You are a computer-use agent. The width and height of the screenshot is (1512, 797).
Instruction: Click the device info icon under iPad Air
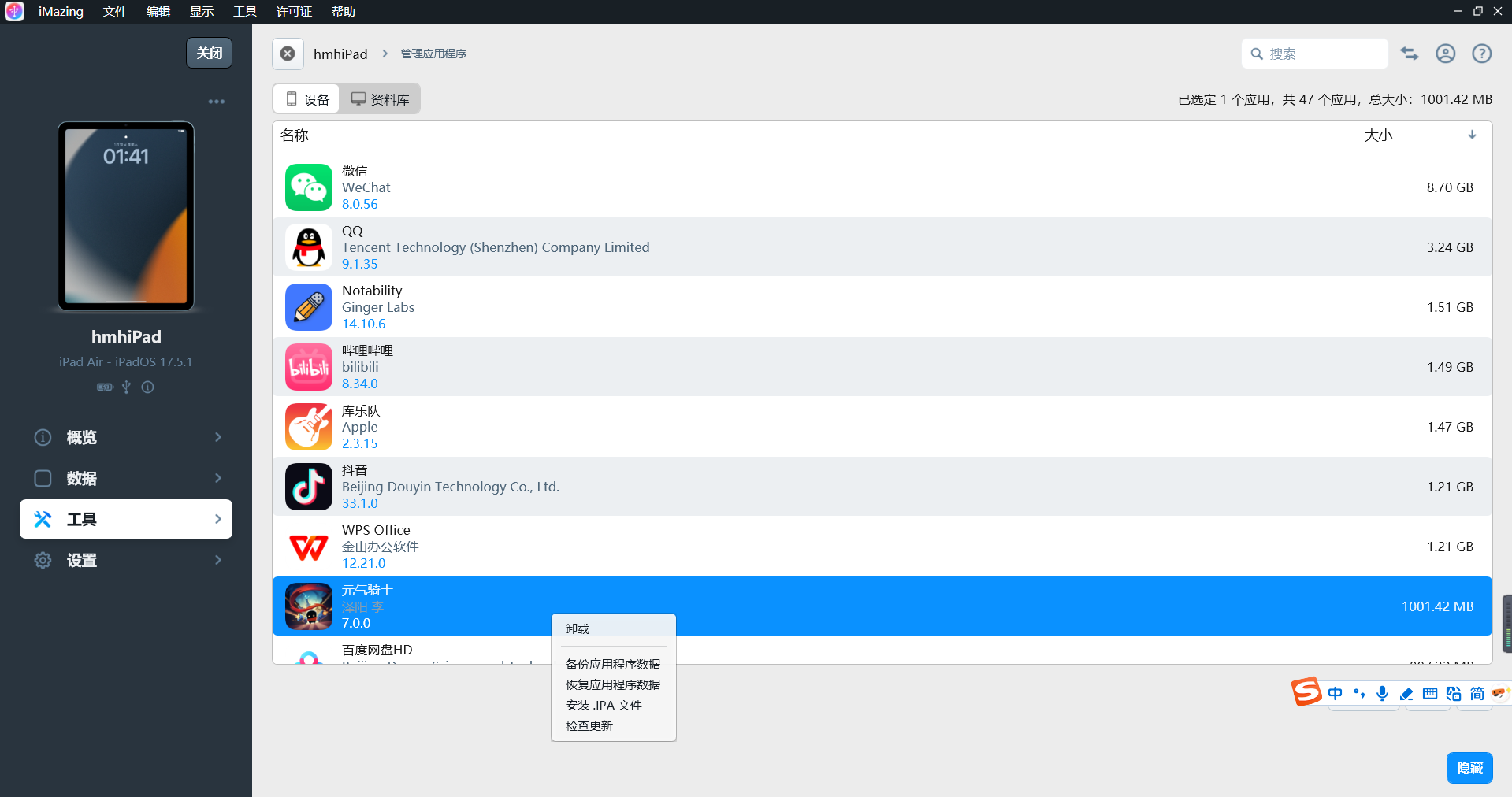(147, 387)
